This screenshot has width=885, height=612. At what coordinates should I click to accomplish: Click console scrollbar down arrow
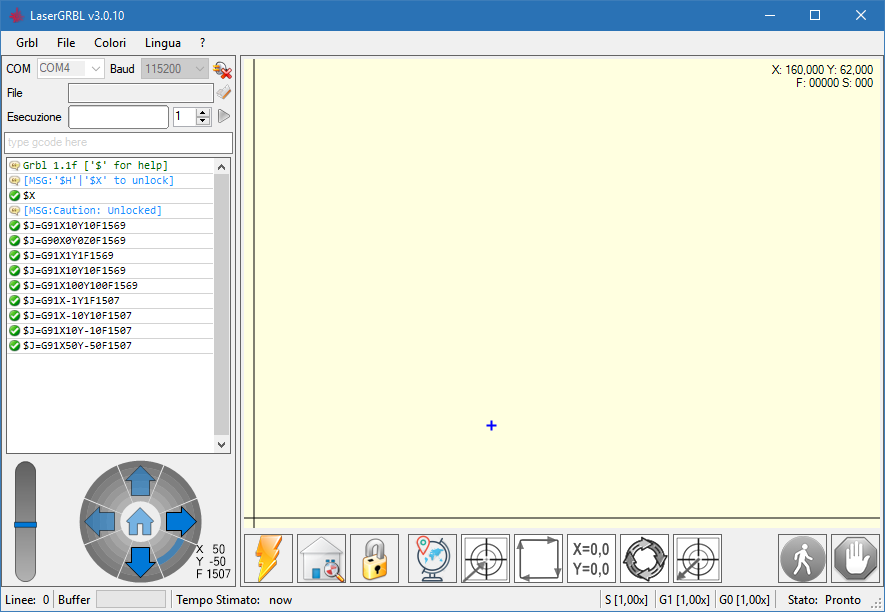(221, 445)
